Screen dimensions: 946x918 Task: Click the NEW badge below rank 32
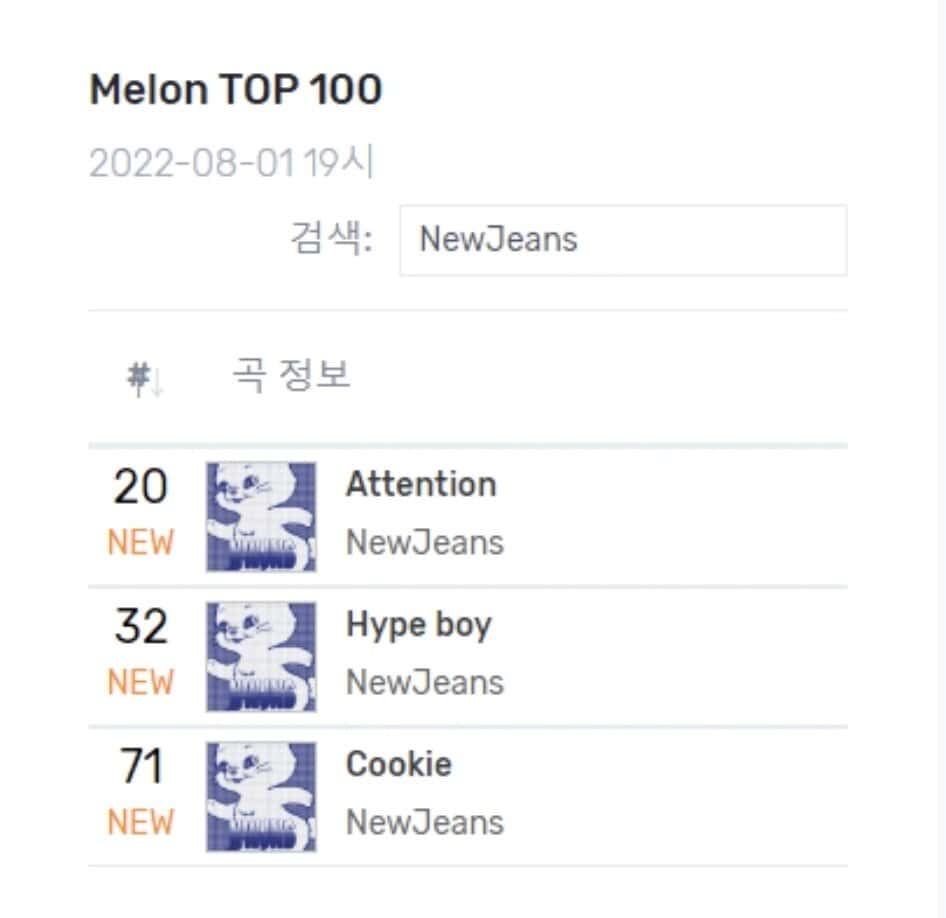pyautogui.click(x=141, y=683)
